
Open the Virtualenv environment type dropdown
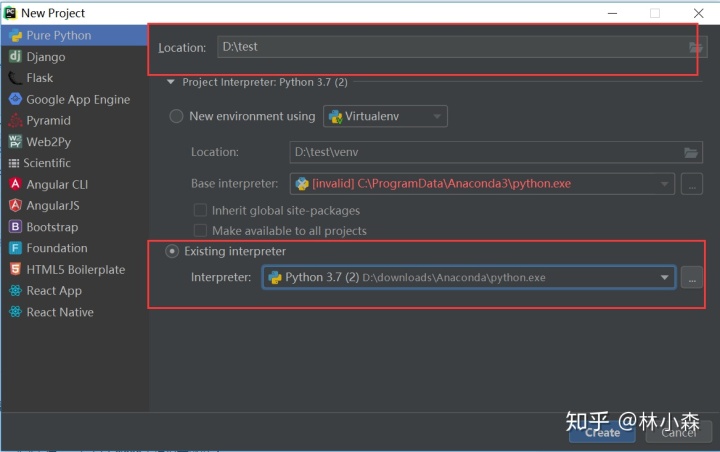coord(385,116)
